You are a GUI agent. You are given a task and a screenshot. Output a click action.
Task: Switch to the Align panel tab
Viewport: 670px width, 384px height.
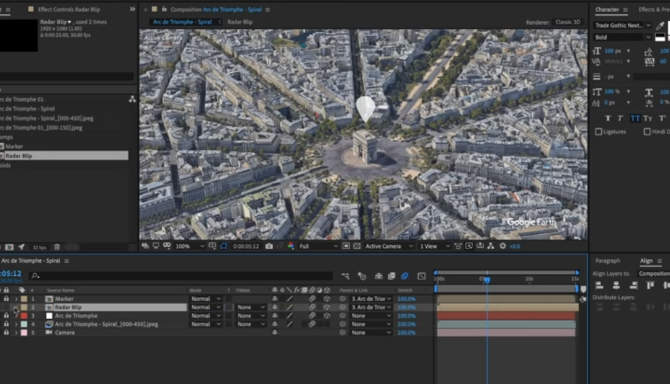click(646, 261)
